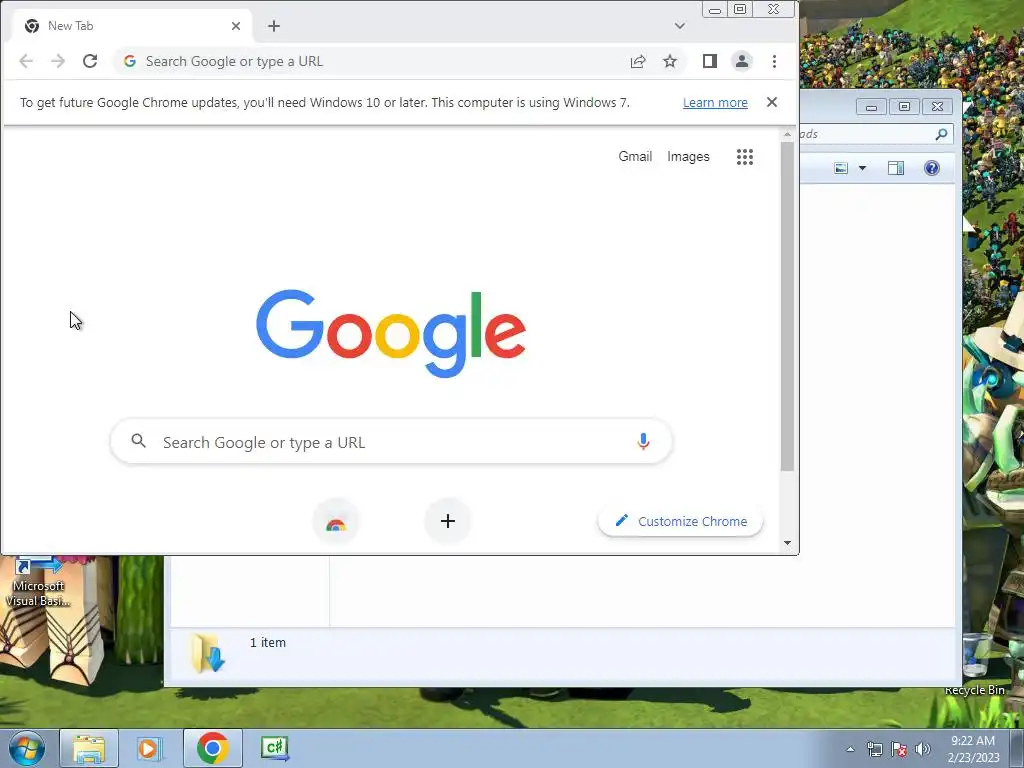Focus the Google page search box
Screen dimensions: 1024x768
click(392, 442)
